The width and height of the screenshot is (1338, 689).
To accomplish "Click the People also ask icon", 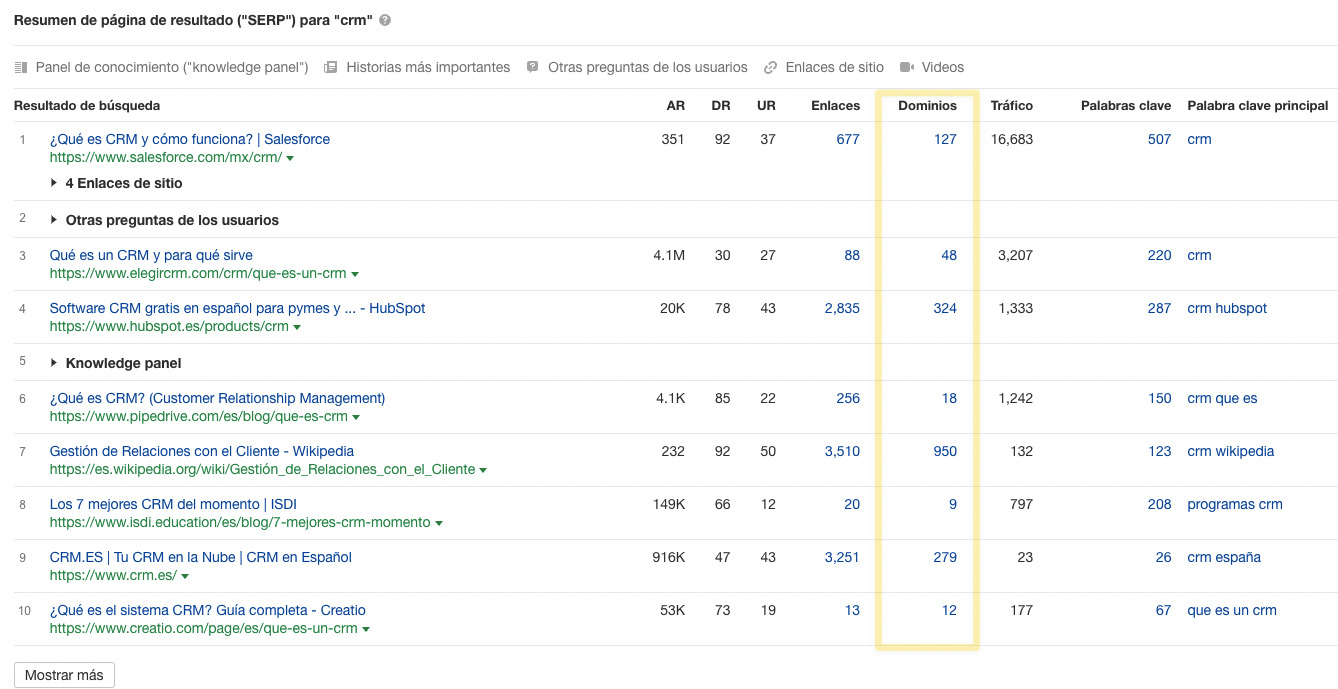I will (x=533, y=68).
